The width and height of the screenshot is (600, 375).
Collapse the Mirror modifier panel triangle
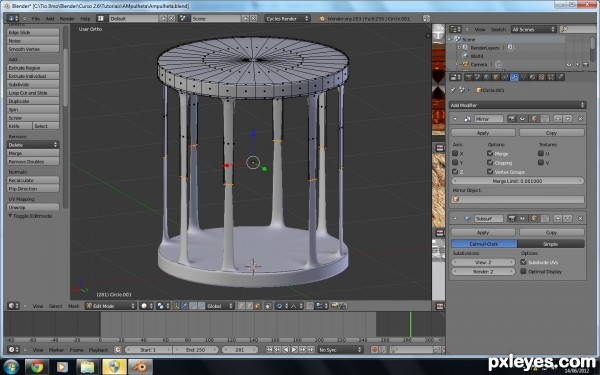coord(455,119)
